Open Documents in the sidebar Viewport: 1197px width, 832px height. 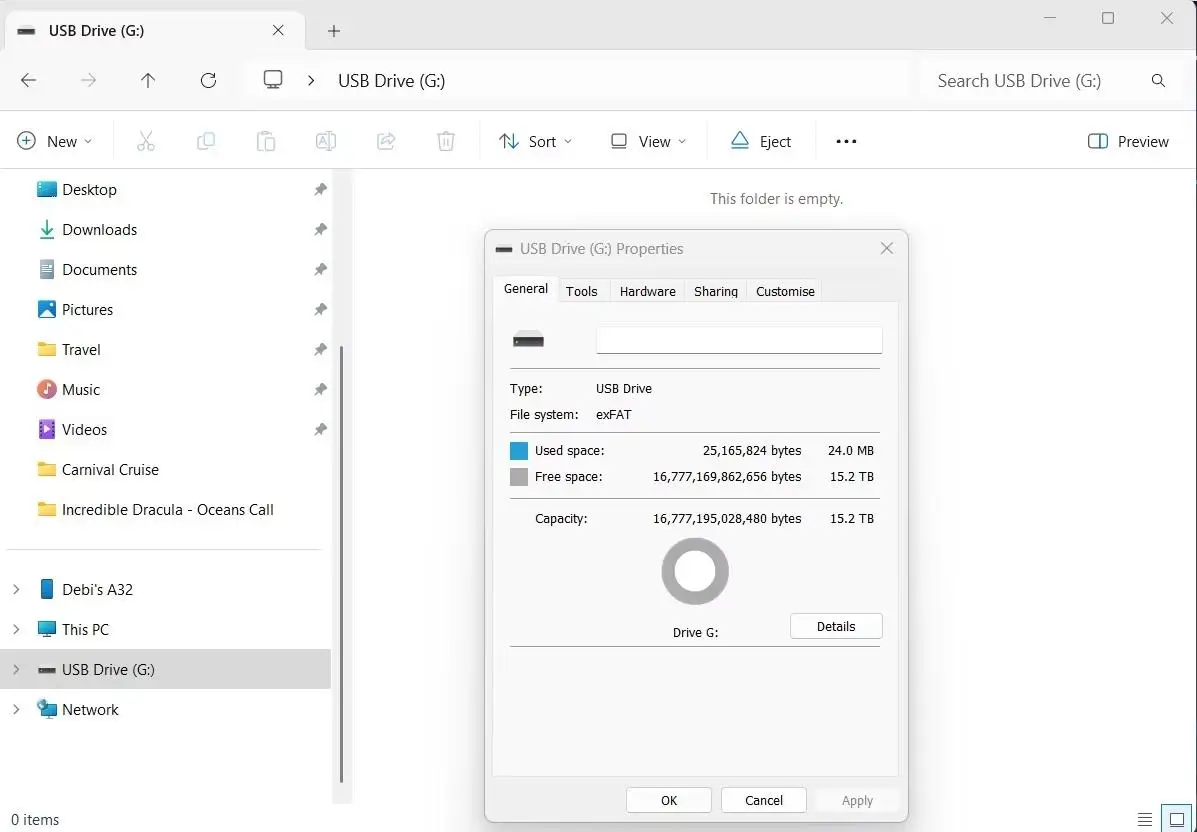click(87, 269)
